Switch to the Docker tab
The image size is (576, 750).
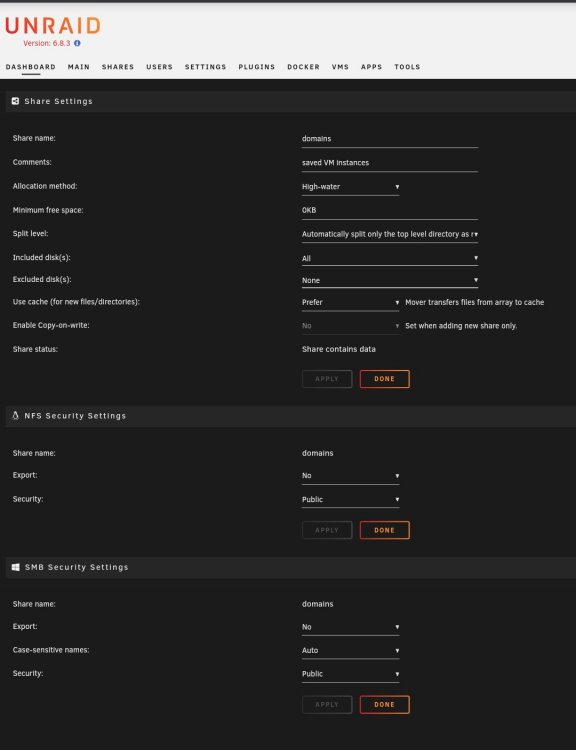pyautogui.click(x=303, y=67)
